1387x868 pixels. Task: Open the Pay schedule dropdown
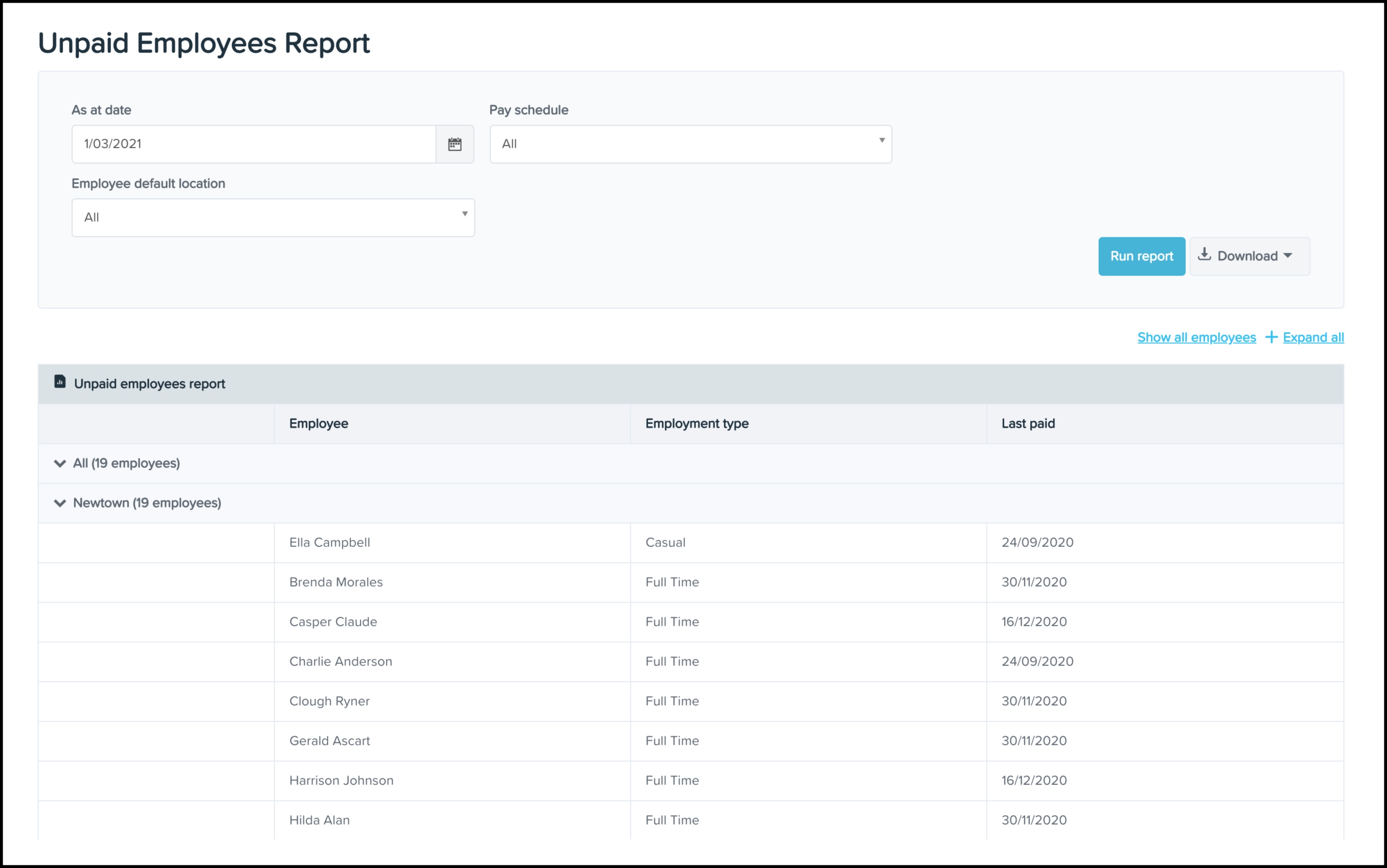(x=690, y=144)
